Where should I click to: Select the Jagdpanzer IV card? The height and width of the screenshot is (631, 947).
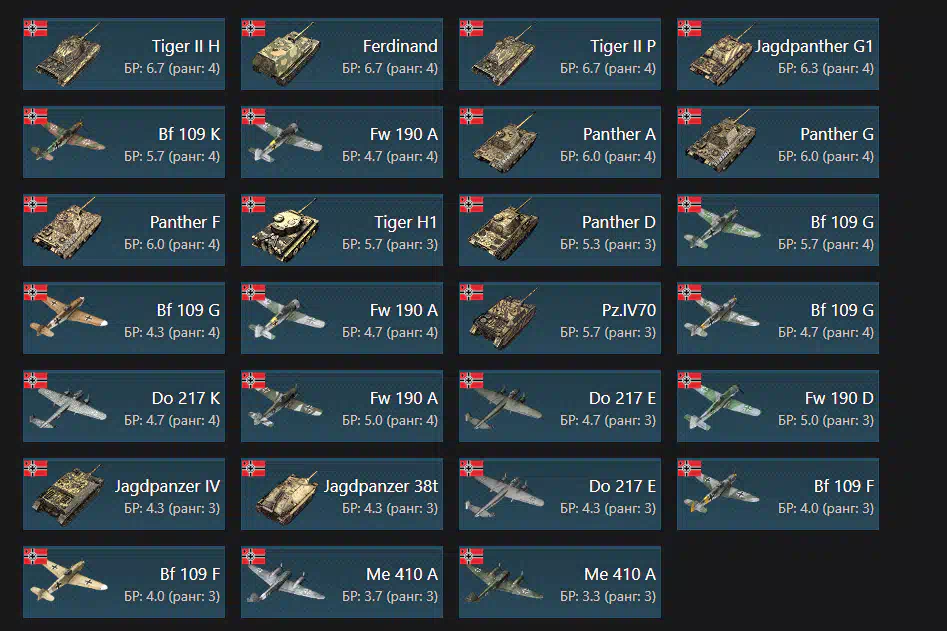pos(124,495)
